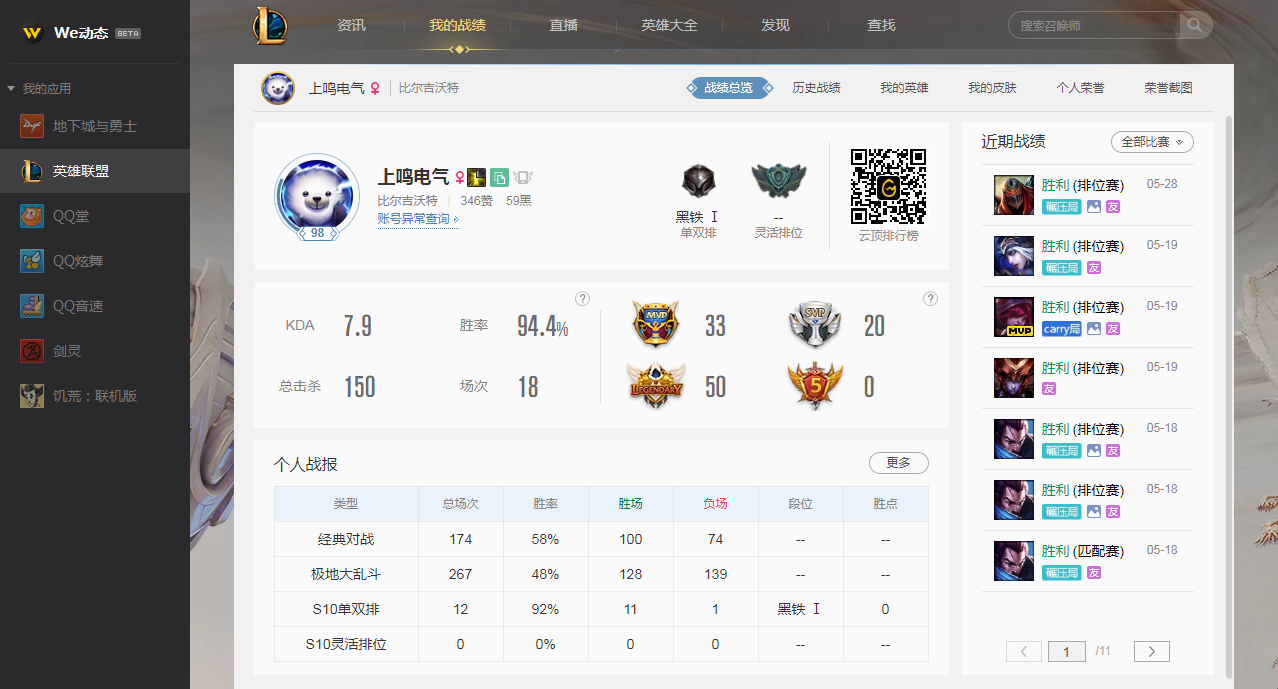
Task: Select the 战绩总览 sub-tab
Action: pos(728,88)
